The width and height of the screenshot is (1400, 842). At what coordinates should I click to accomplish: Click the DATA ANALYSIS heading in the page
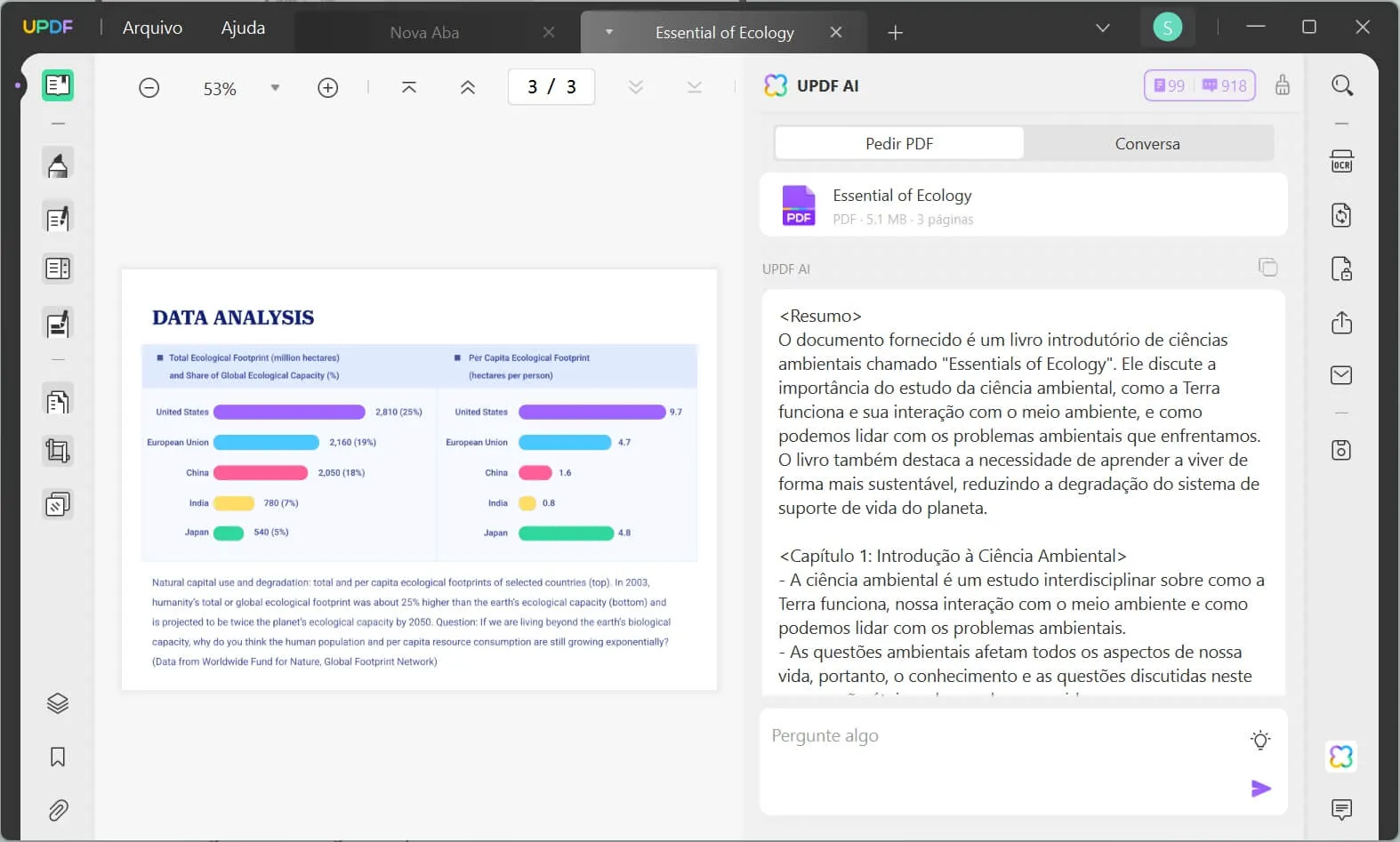(233, 317)
